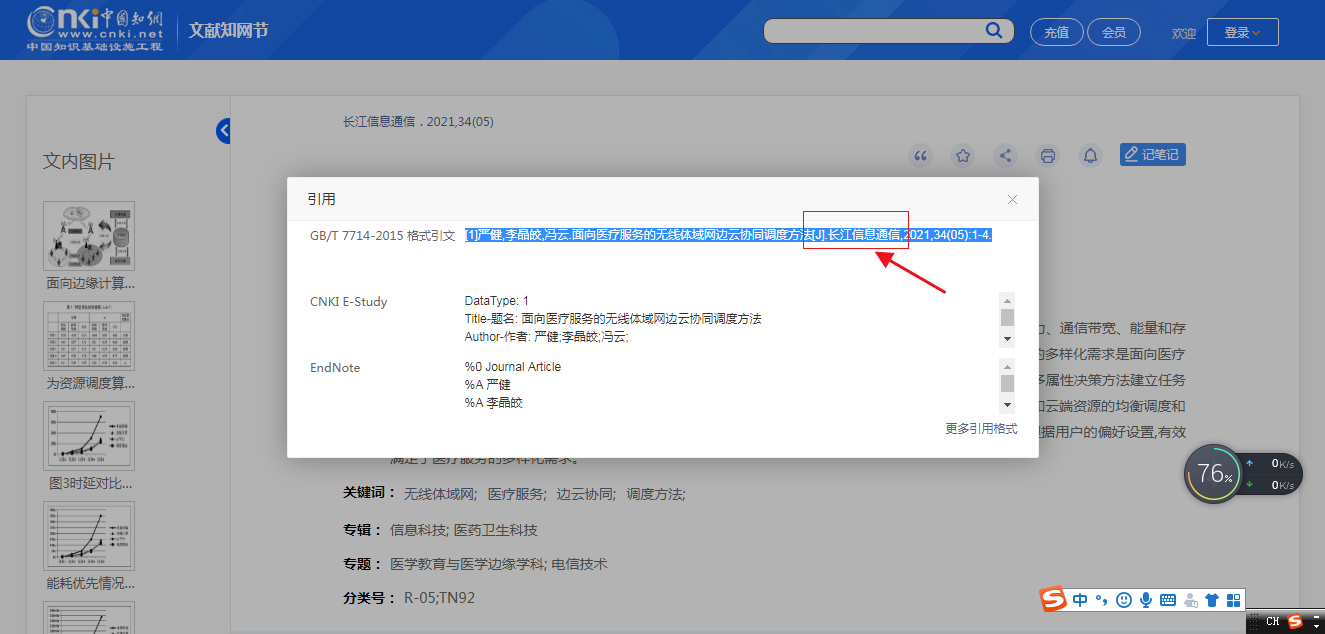Click the printer icon

(x=1048, y=155)
